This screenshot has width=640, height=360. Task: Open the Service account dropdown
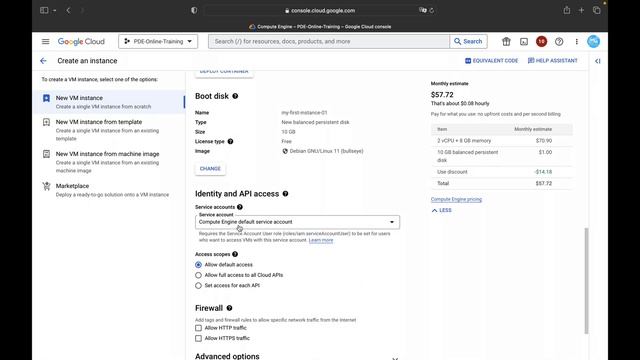tap(297, 222)
